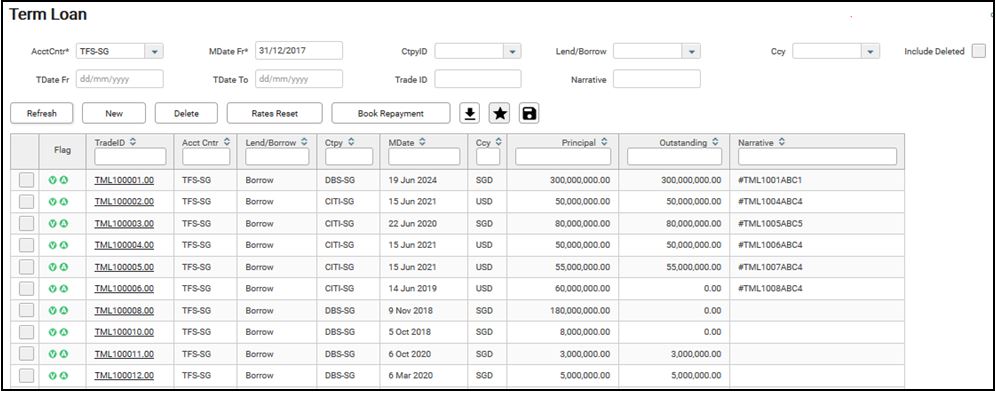The image size is (996, 394).
Task: Open the Lend/Borrow filter dropdown
Action: pos(690,51)
